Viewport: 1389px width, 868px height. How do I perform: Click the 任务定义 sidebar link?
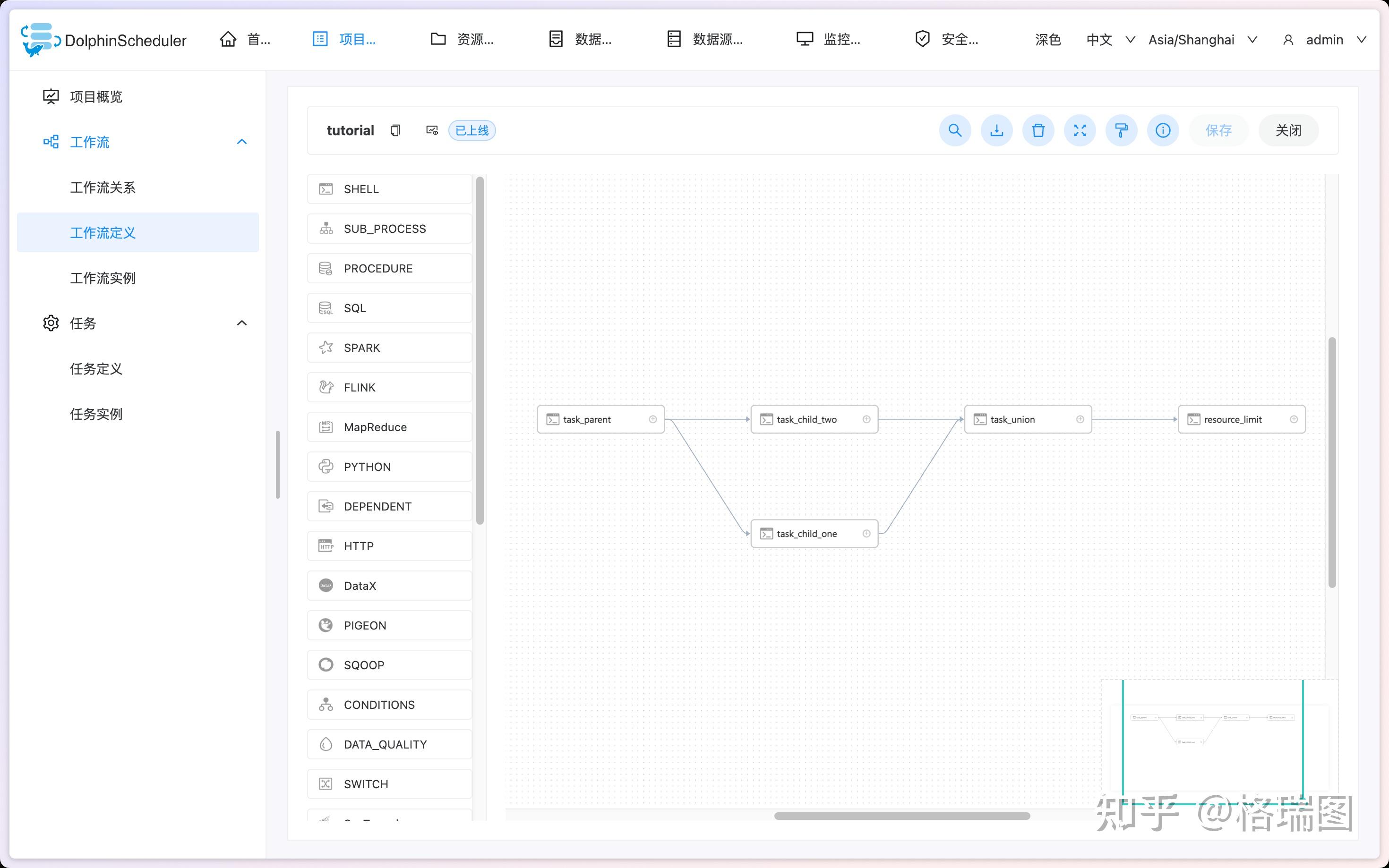(96, 369)
